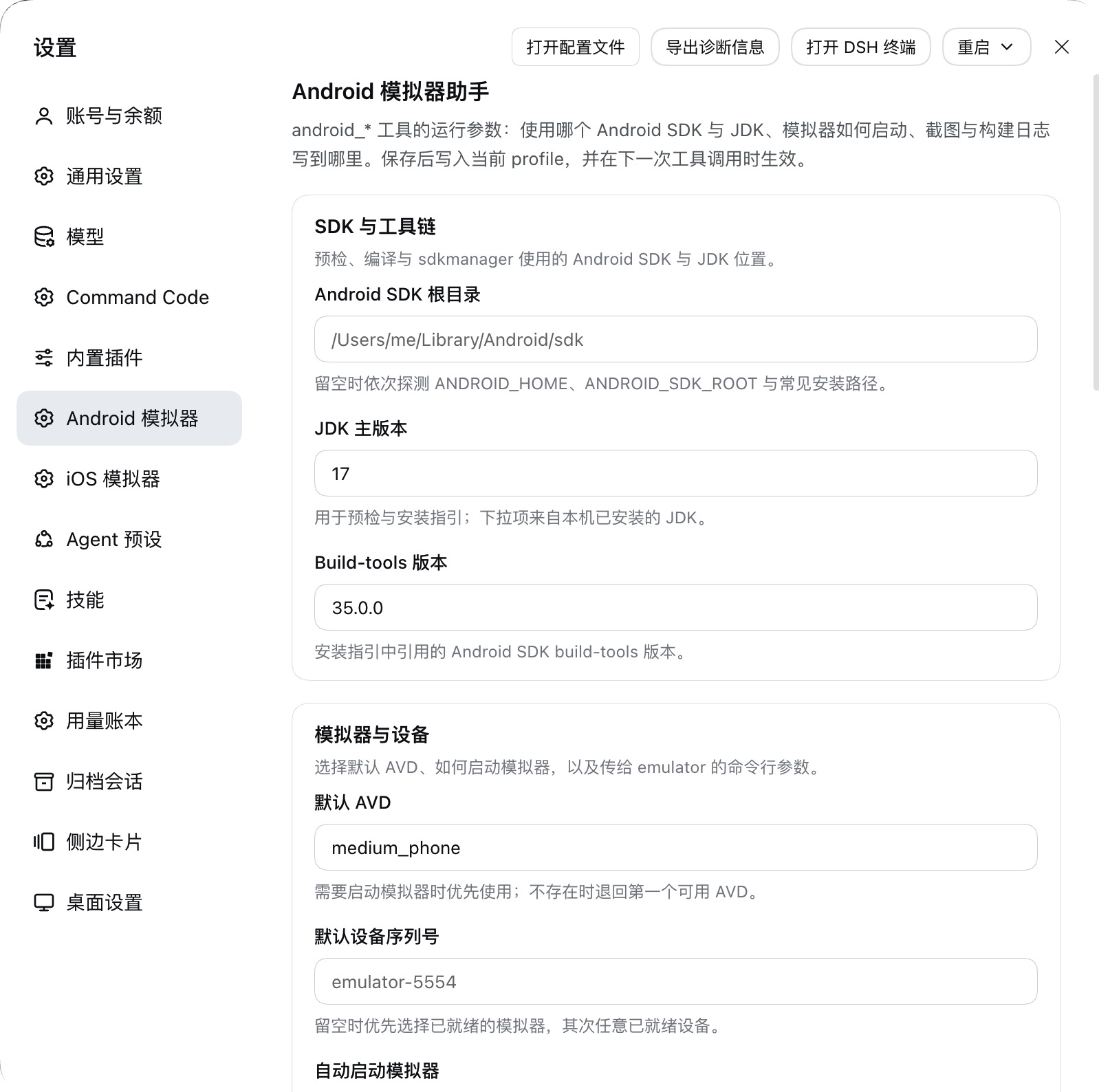Select Command Code in the sidebar
1099x1092 pixels.
(129, 298)
